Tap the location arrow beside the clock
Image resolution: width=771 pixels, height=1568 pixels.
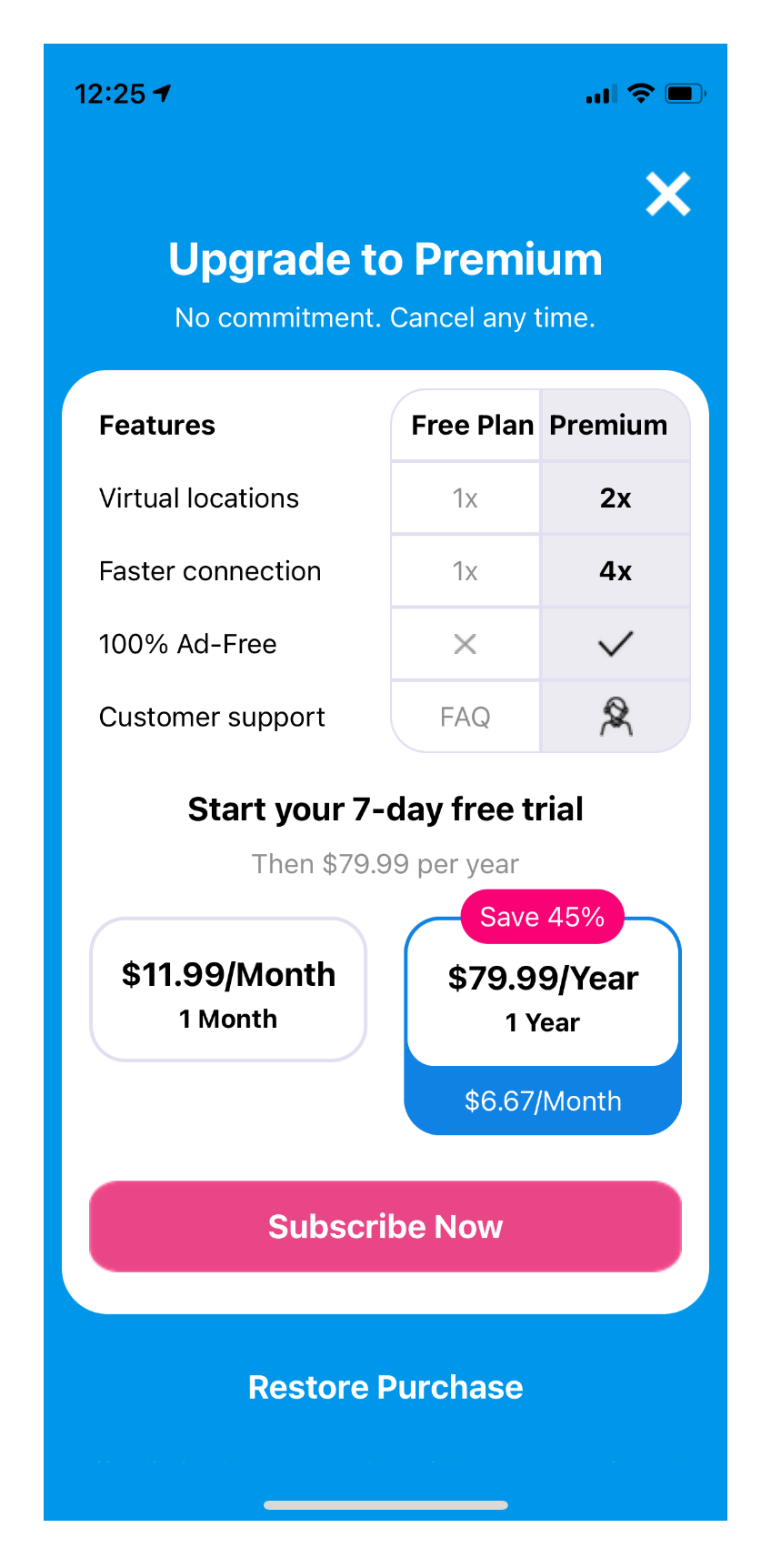(163, 93)
